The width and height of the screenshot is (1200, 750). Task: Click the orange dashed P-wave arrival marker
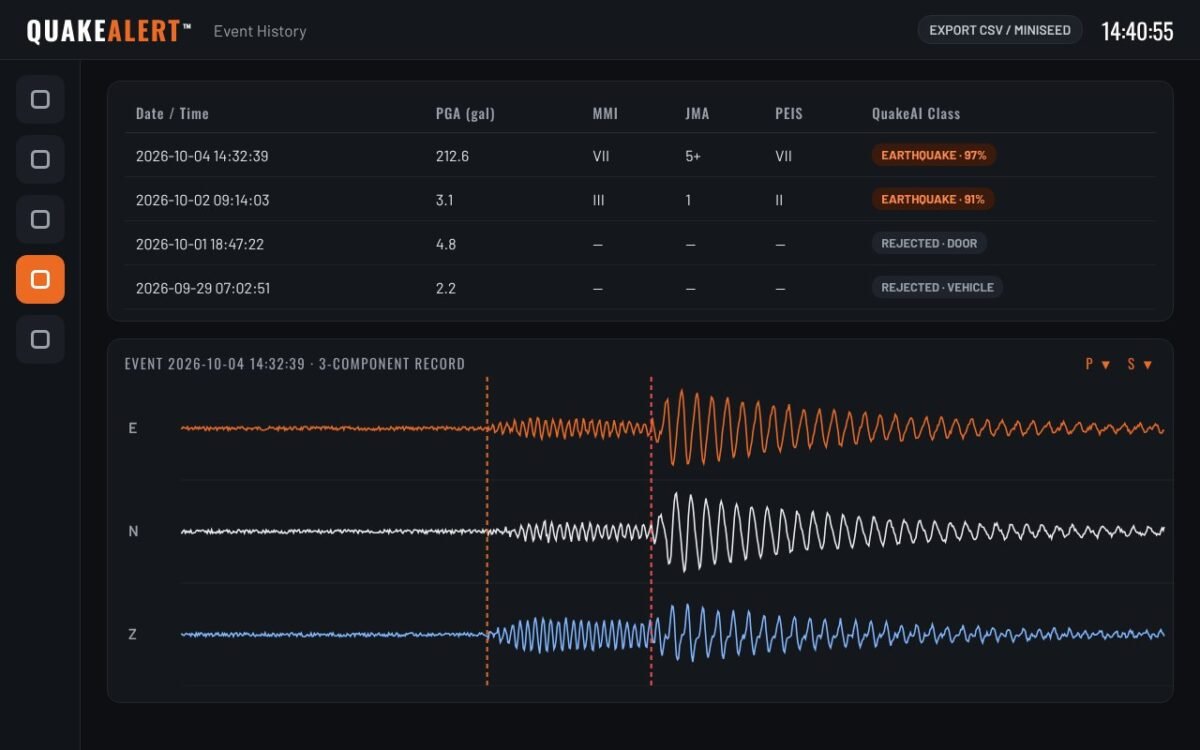(x=487, y=531)
